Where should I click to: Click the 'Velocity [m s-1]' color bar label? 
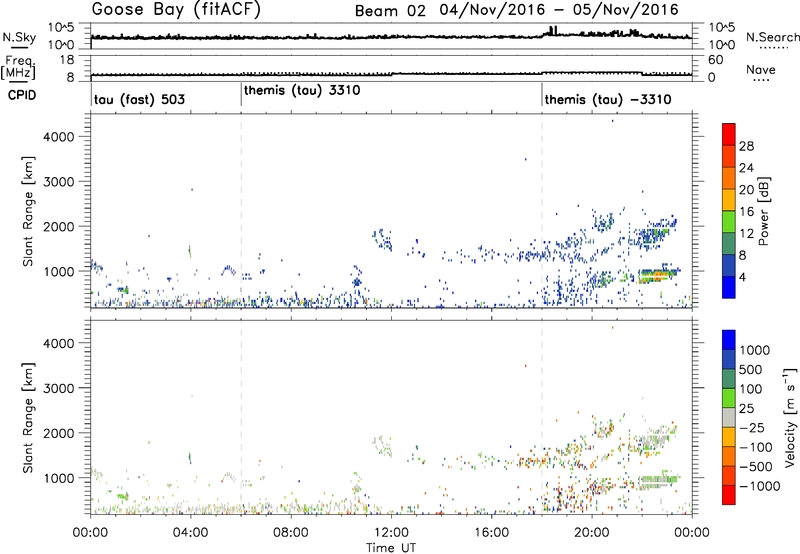point(790,417)
